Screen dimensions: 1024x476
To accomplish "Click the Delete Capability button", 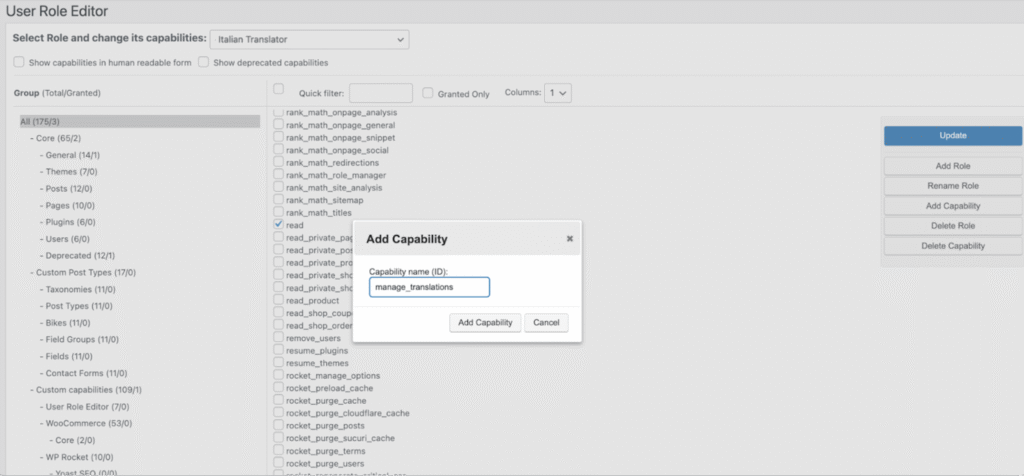I will pos(953,246).
